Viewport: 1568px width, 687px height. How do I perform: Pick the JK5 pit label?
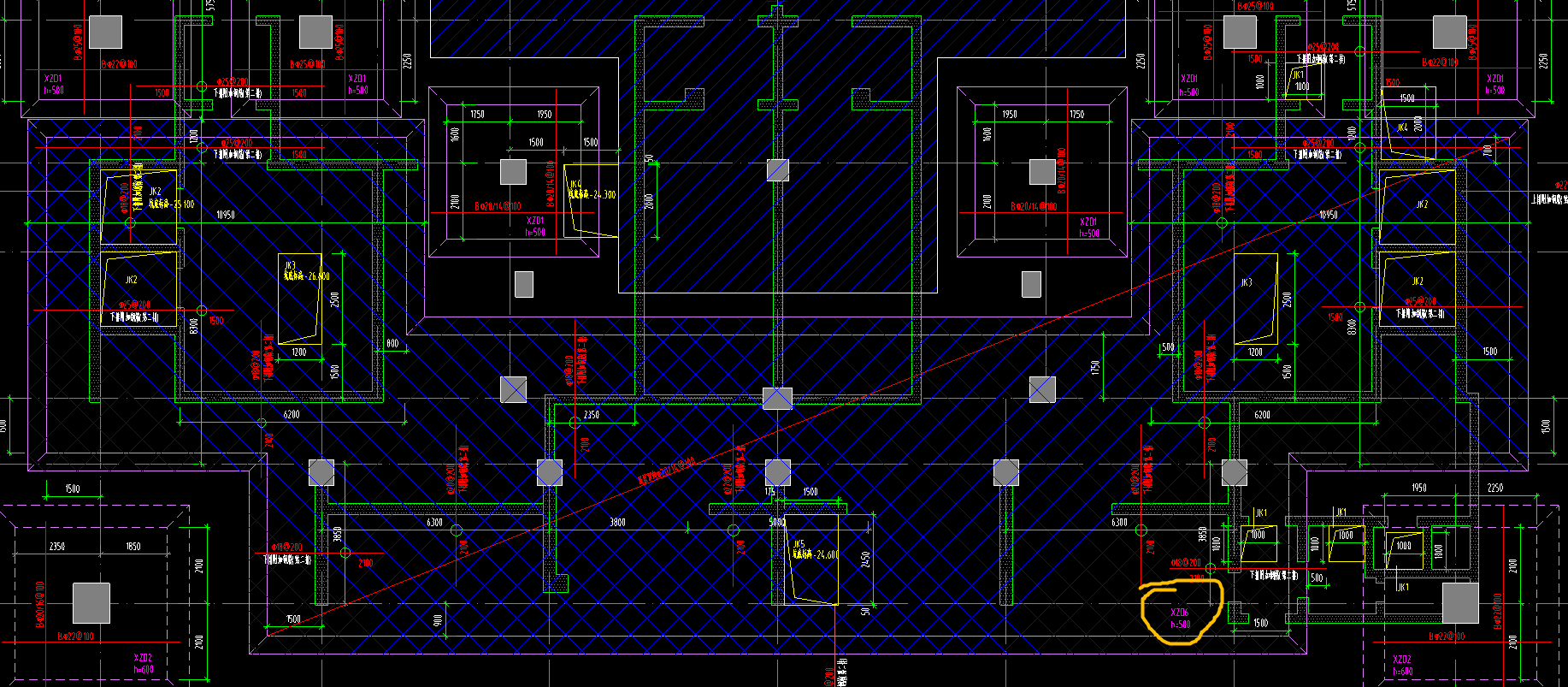click(799, 544)
